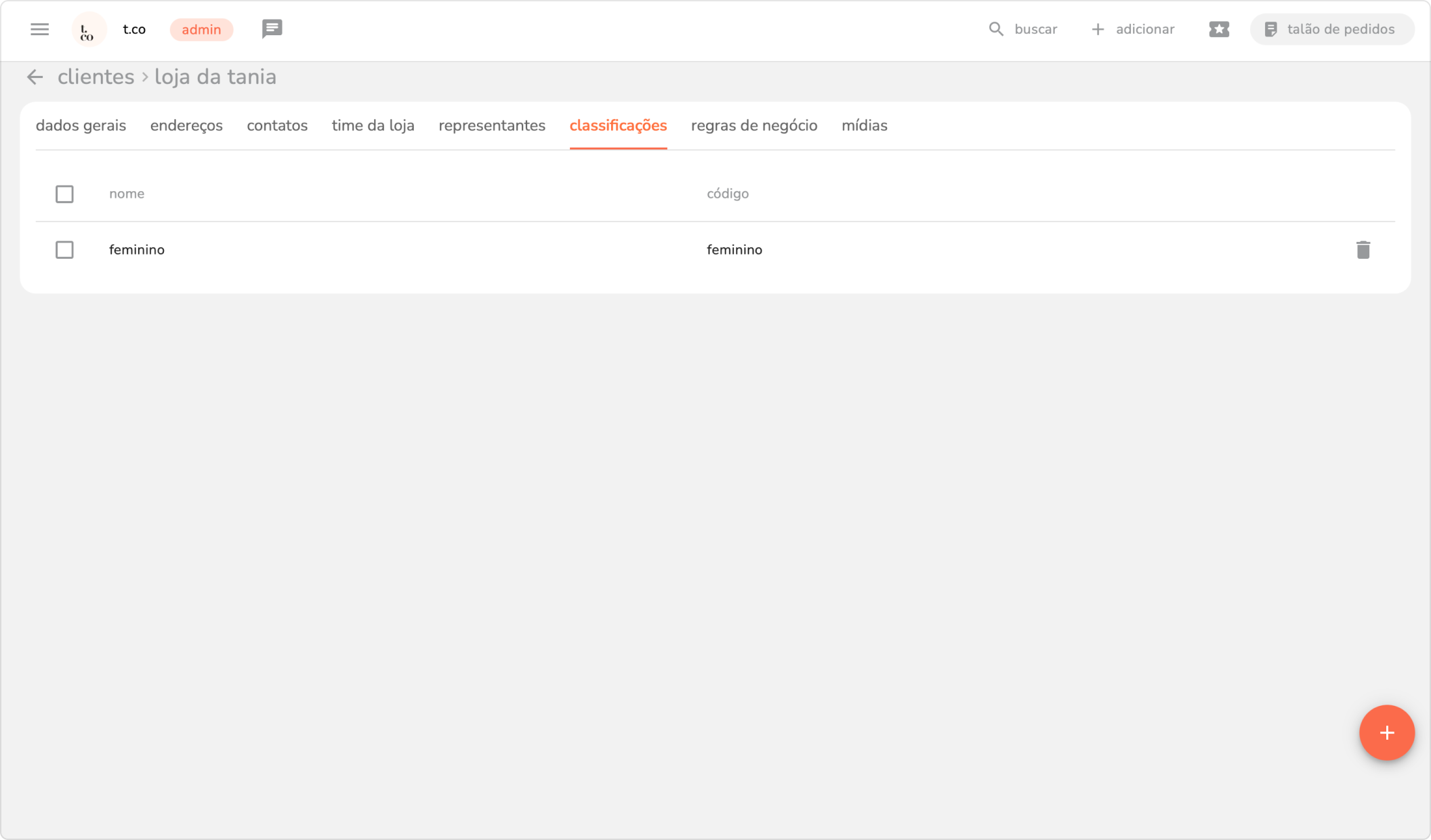
Task: Click the talão de pedidos button
Action: click(1331, 29)
